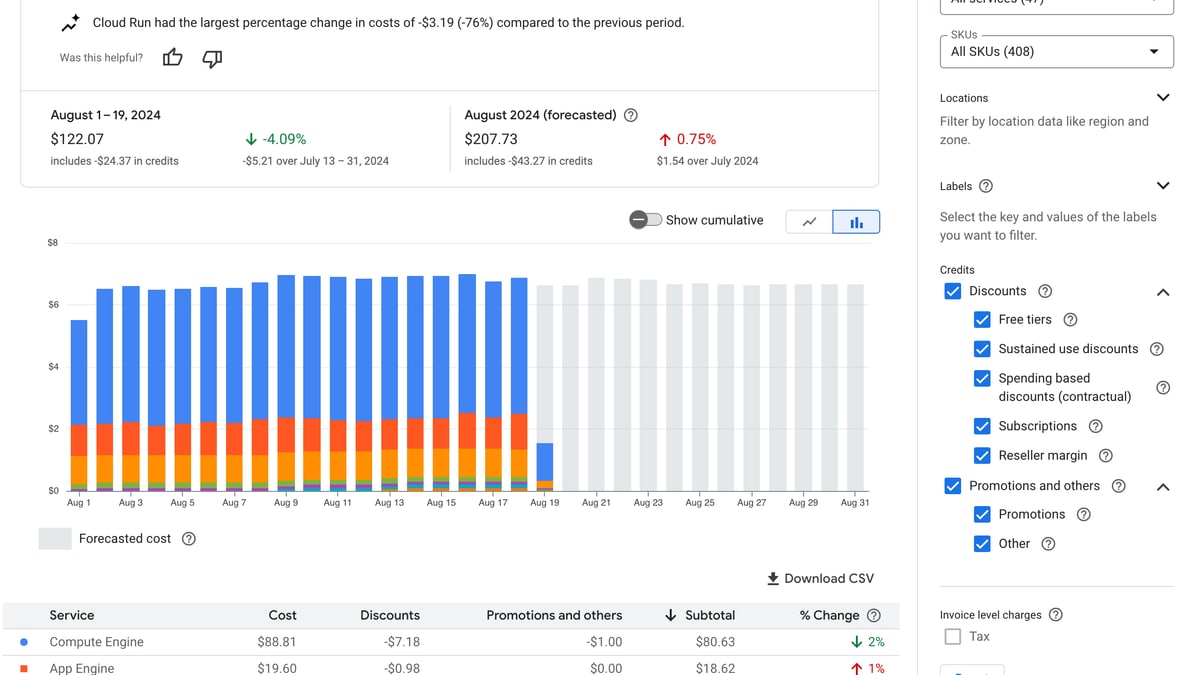The height and width of the screenshot is (675, 1200).
Task: Click the insights sparkle trend icon
Action: 70,22
